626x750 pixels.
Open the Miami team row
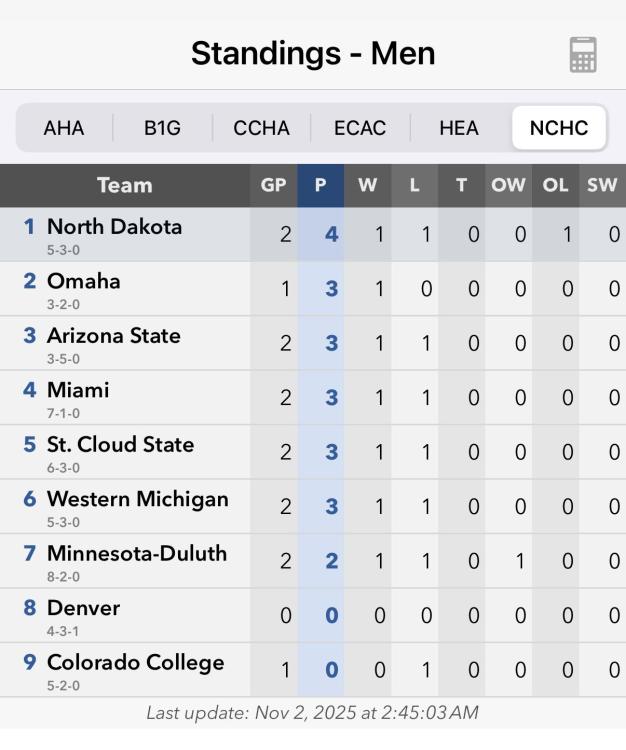[x=78, y=397]
